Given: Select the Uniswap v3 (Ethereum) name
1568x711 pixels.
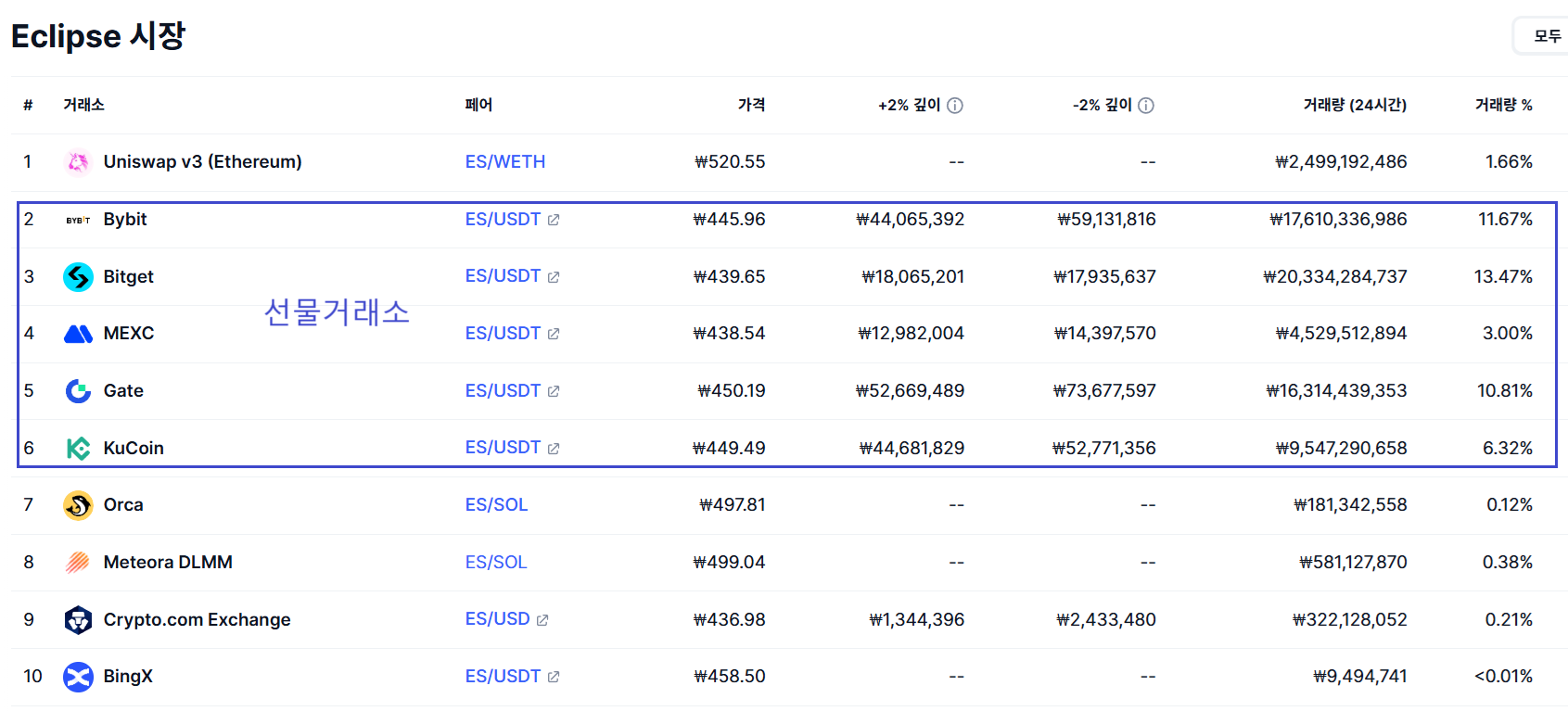Looking at the screenshot, I should coord(203,161).
